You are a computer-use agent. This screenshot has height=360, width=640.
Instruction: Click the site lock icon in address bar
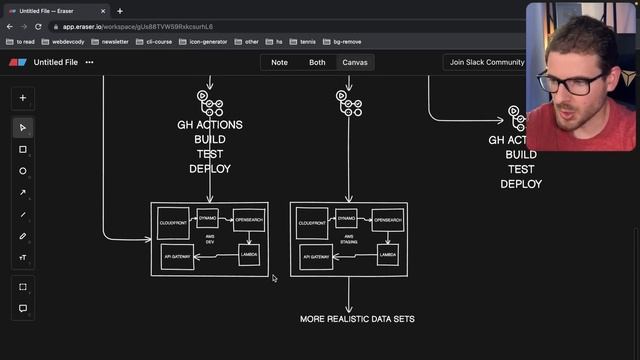tap(56, 27)
